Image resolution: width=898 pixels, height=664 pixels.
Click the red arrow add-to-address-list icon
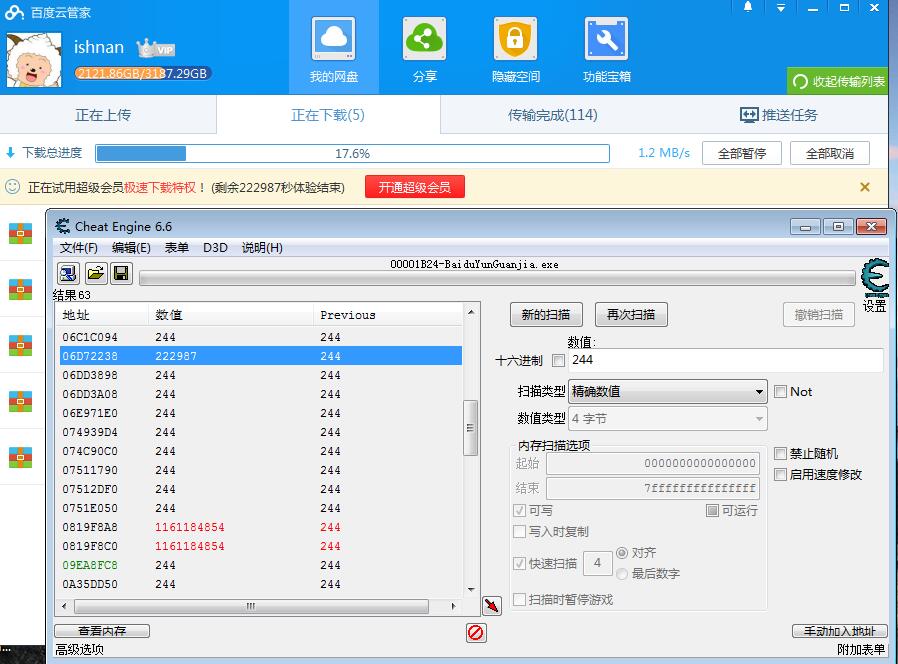[x=492, y=606]
